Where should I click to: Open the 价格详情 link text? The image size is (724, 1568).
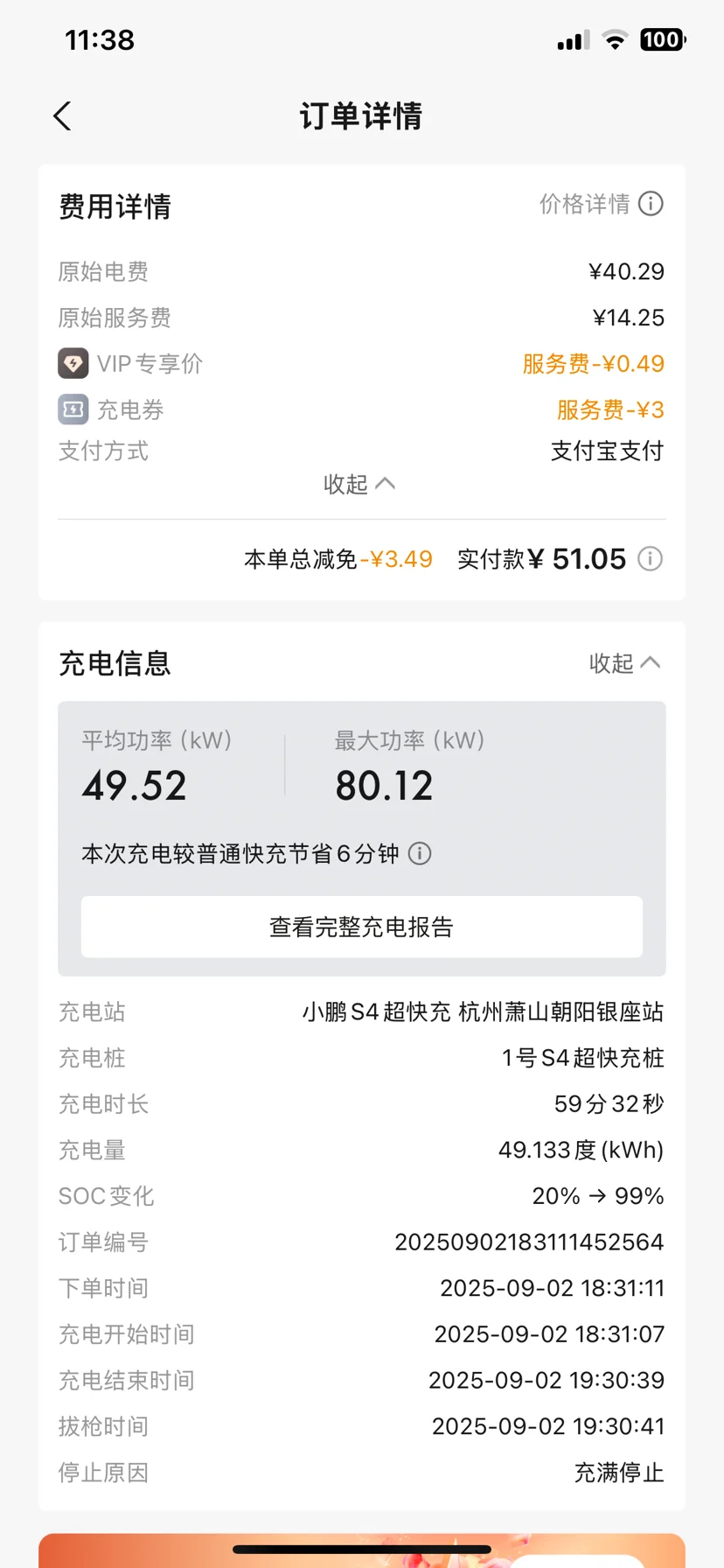pyautogui.click(x=584, y=204)
